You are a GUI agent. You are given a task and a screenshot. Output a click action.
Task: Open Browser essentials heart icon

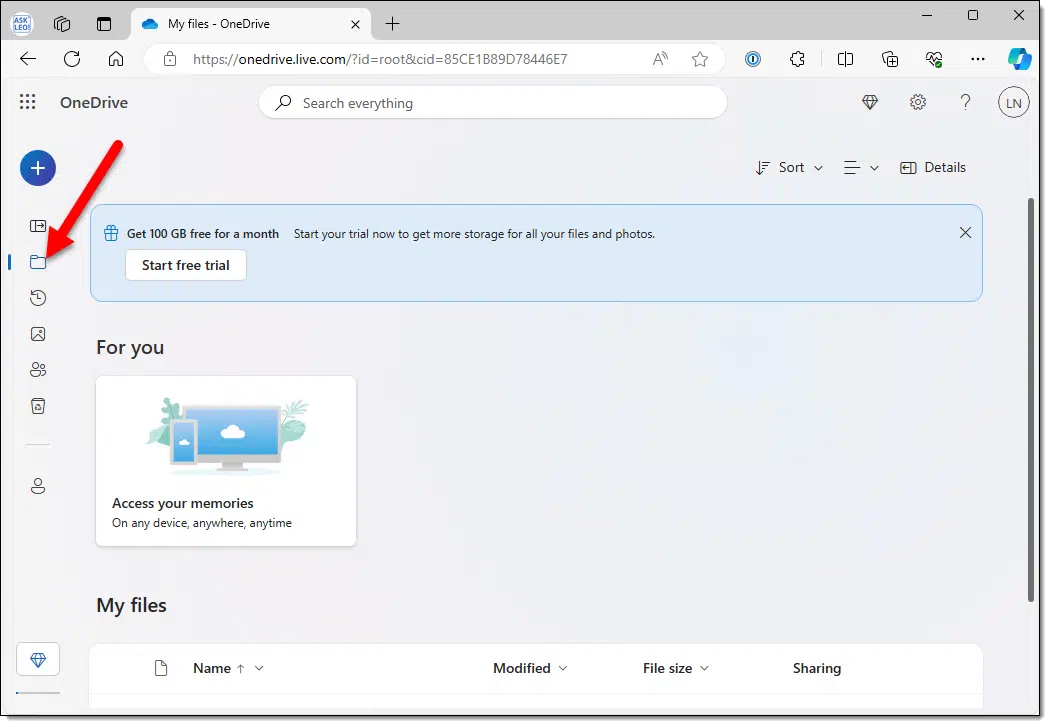click(x=933, y=59)
